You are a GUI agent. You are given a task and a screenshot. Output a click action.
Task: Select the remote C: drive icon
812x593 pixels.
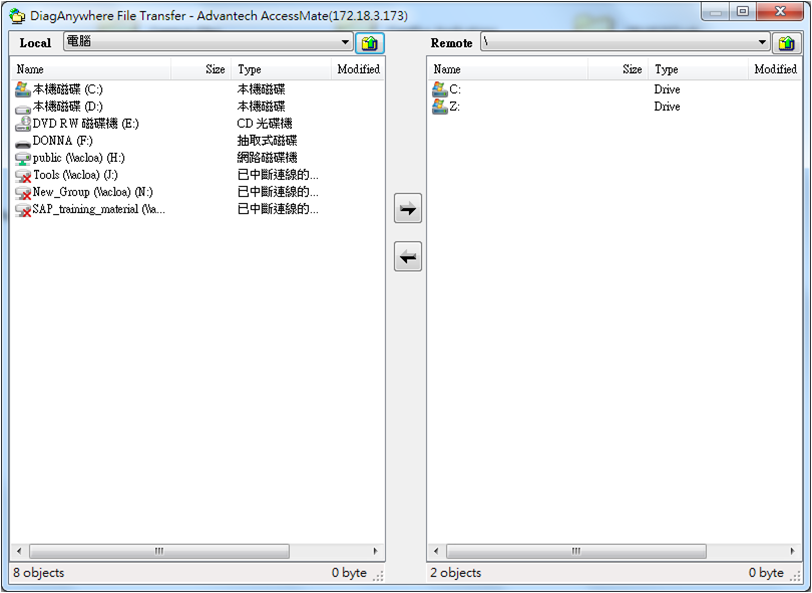(440, 89)
